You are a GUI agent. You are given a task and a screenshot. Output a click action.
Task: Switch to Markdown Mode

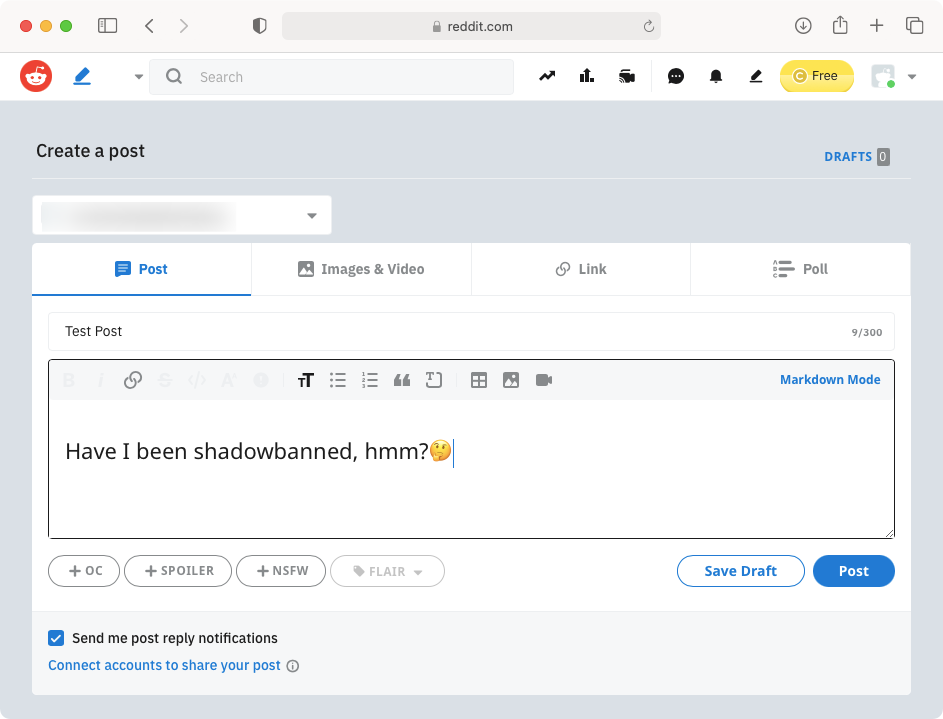point(829,380)
